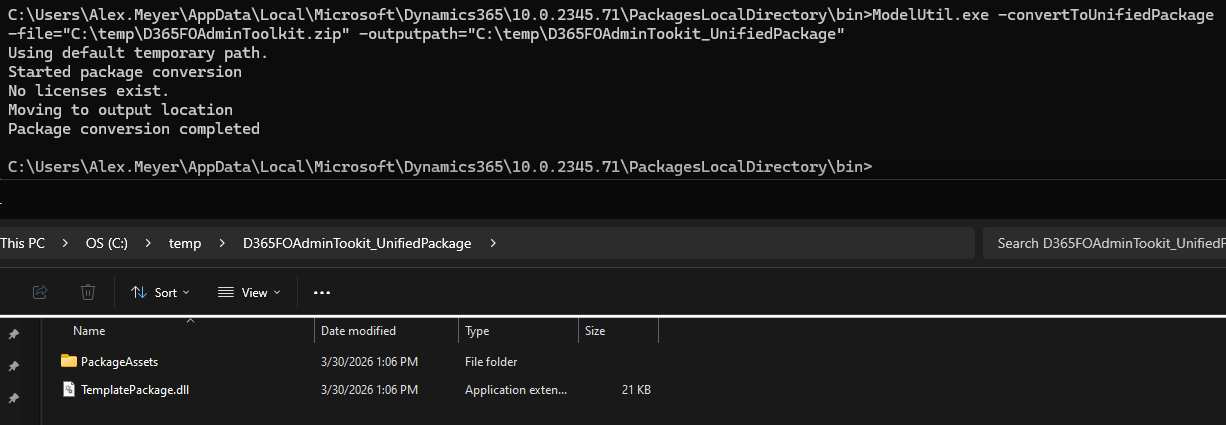Click the PackageAssets folder icon
Viewport: 1226px width, 425px height.
pyautogui.click(x=68, y=361)
